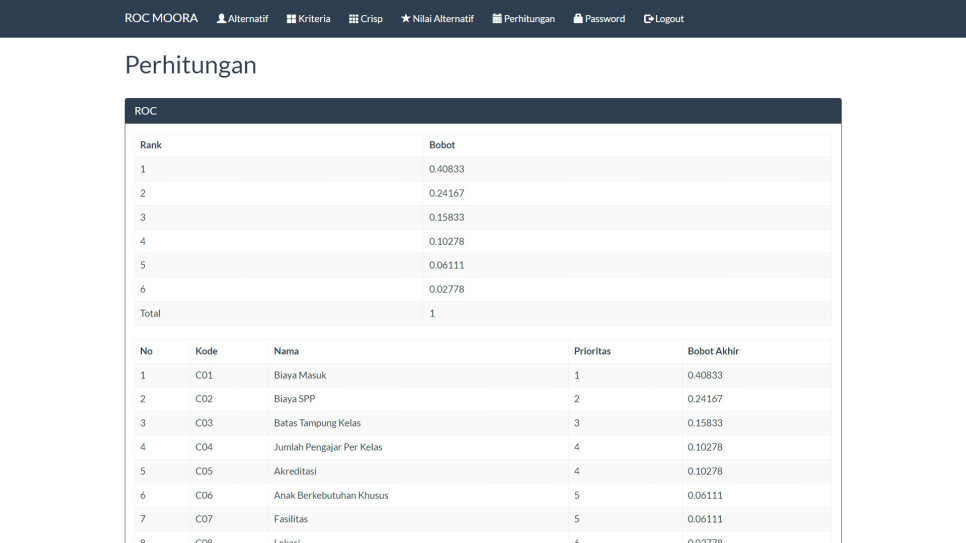Select bobot value 0.24167 for rank 2
This screenshot has height=543, width=966.
point(447,193)
